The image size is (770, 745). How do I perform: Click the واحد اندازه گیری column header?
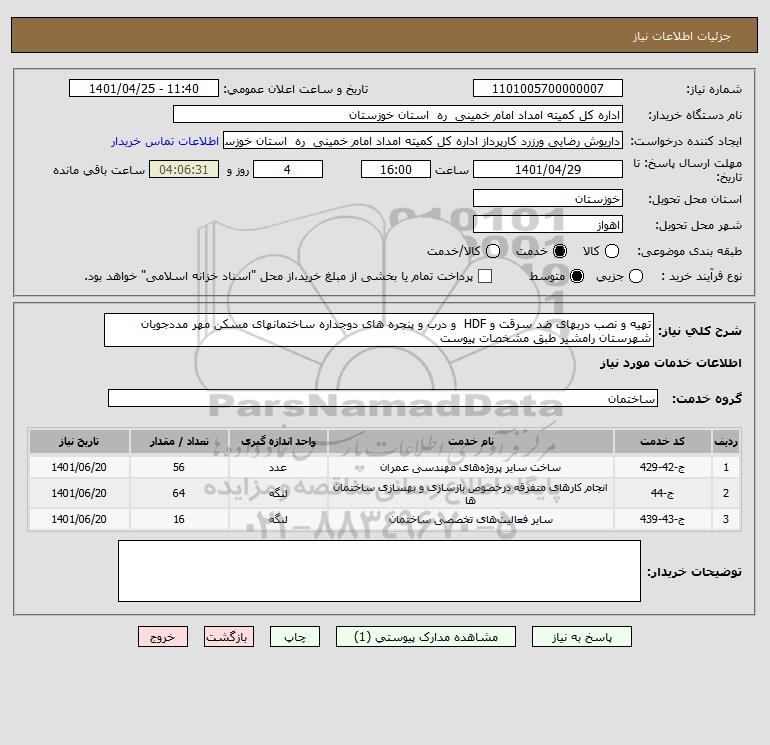(x=278, y=441)
